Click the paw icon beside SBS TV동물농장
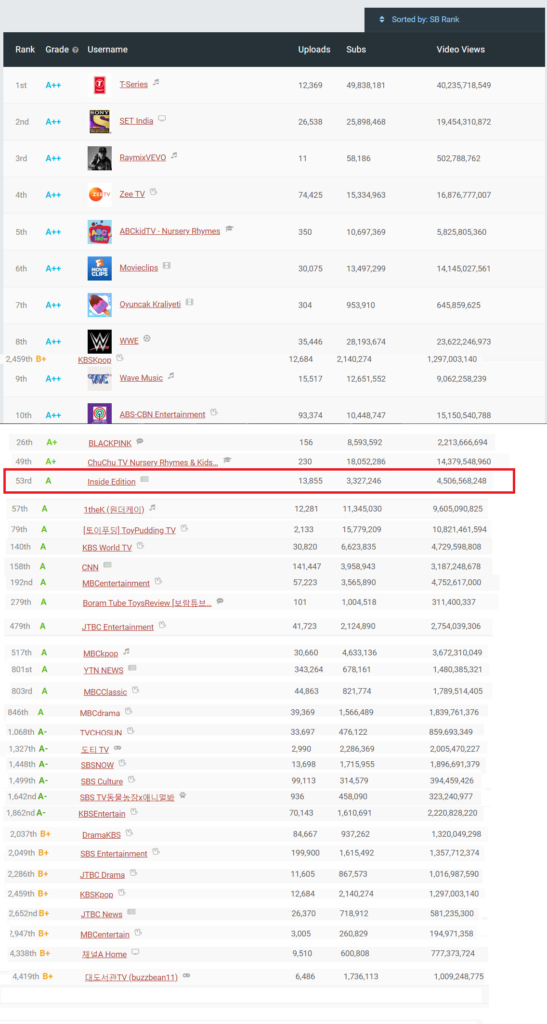 tap(183, 795)
